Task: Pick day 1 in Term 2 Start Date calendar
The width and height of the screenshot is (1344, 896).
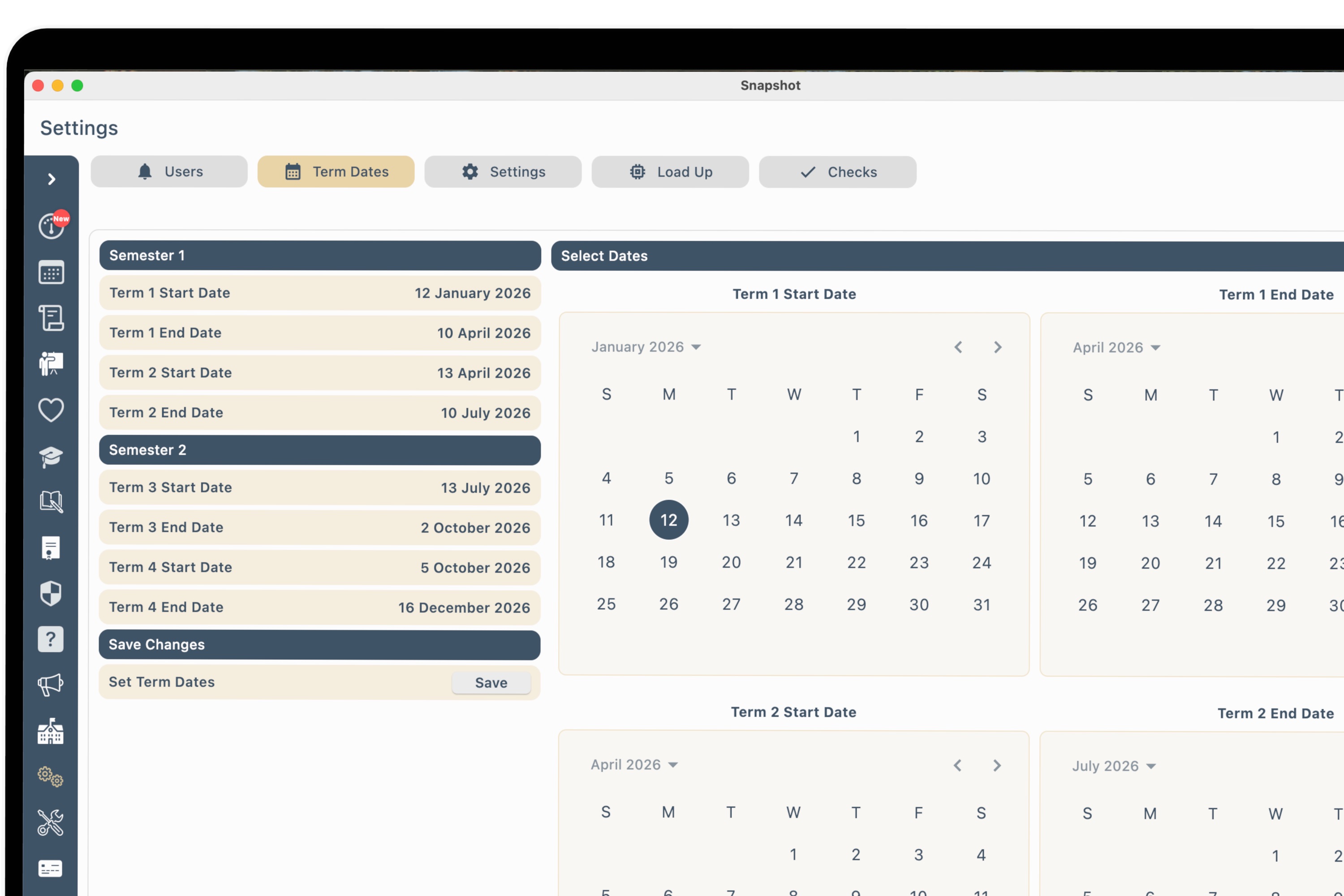Action: click(793, 854)
